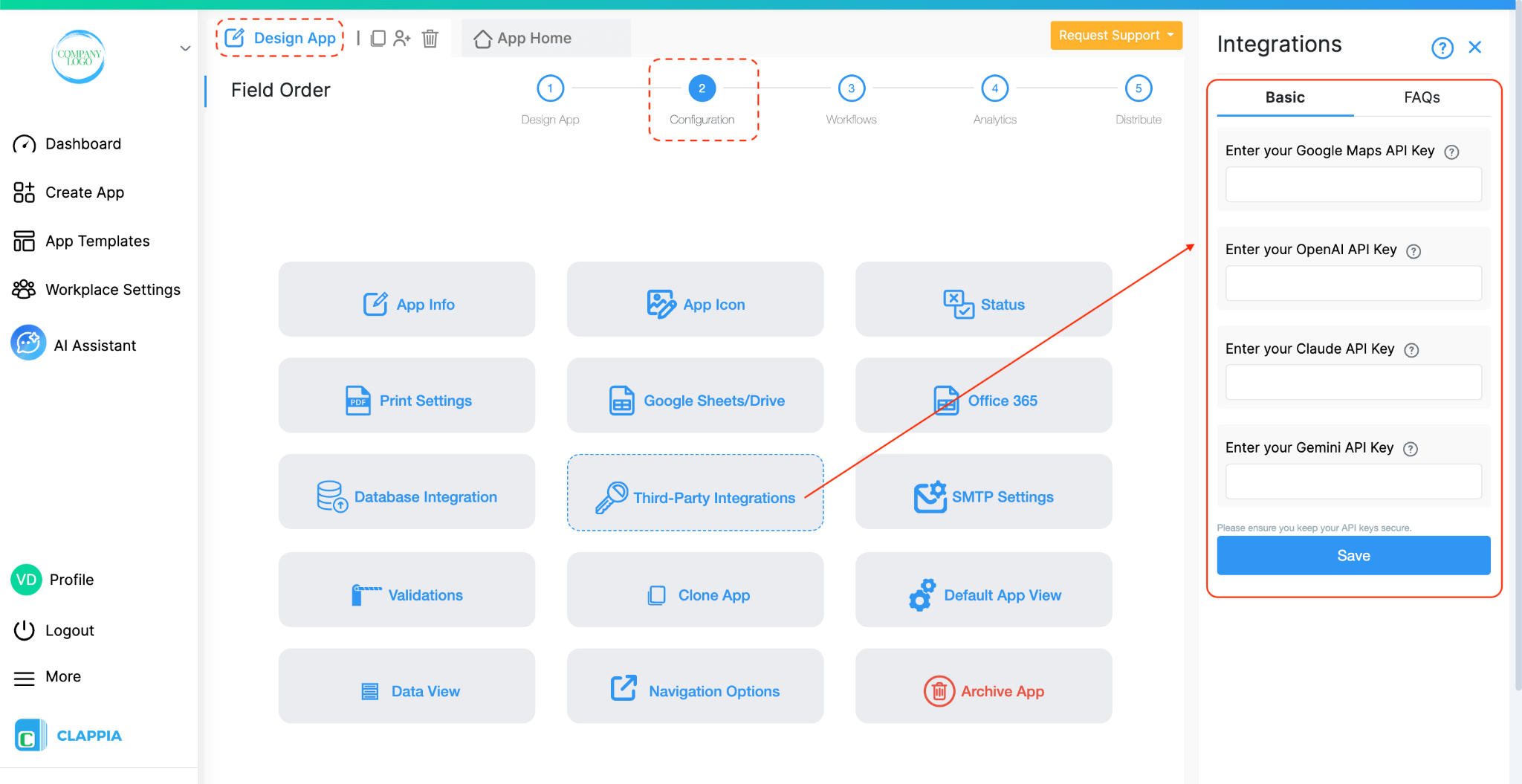The image size is (1522, 784).
Task: Open App Templates in the sidebar
Action: 97,241
